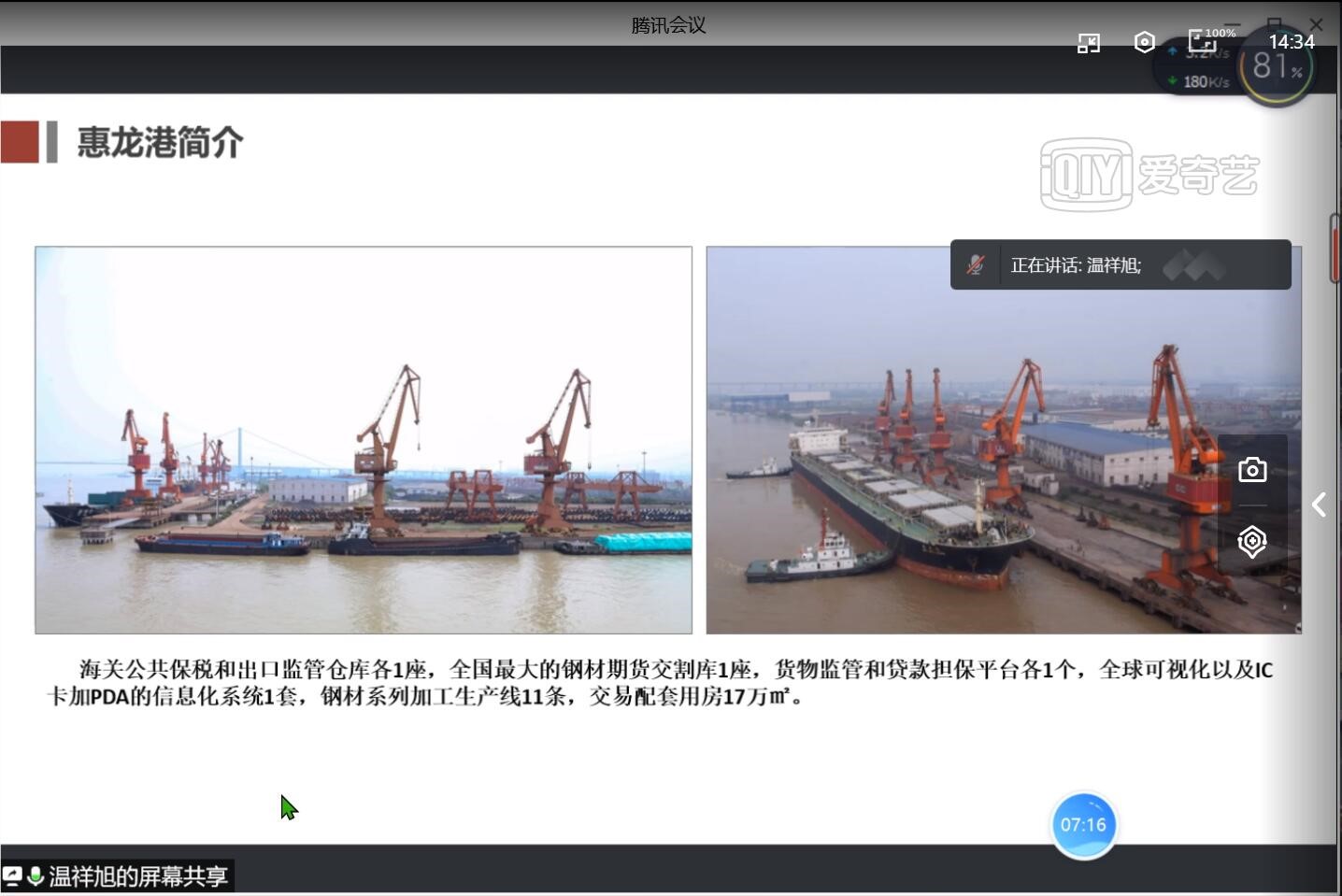The image size is (1342, 896).
Task: Click the 温祥旭的屏幕共享 label
Action: tap(138, 876)
